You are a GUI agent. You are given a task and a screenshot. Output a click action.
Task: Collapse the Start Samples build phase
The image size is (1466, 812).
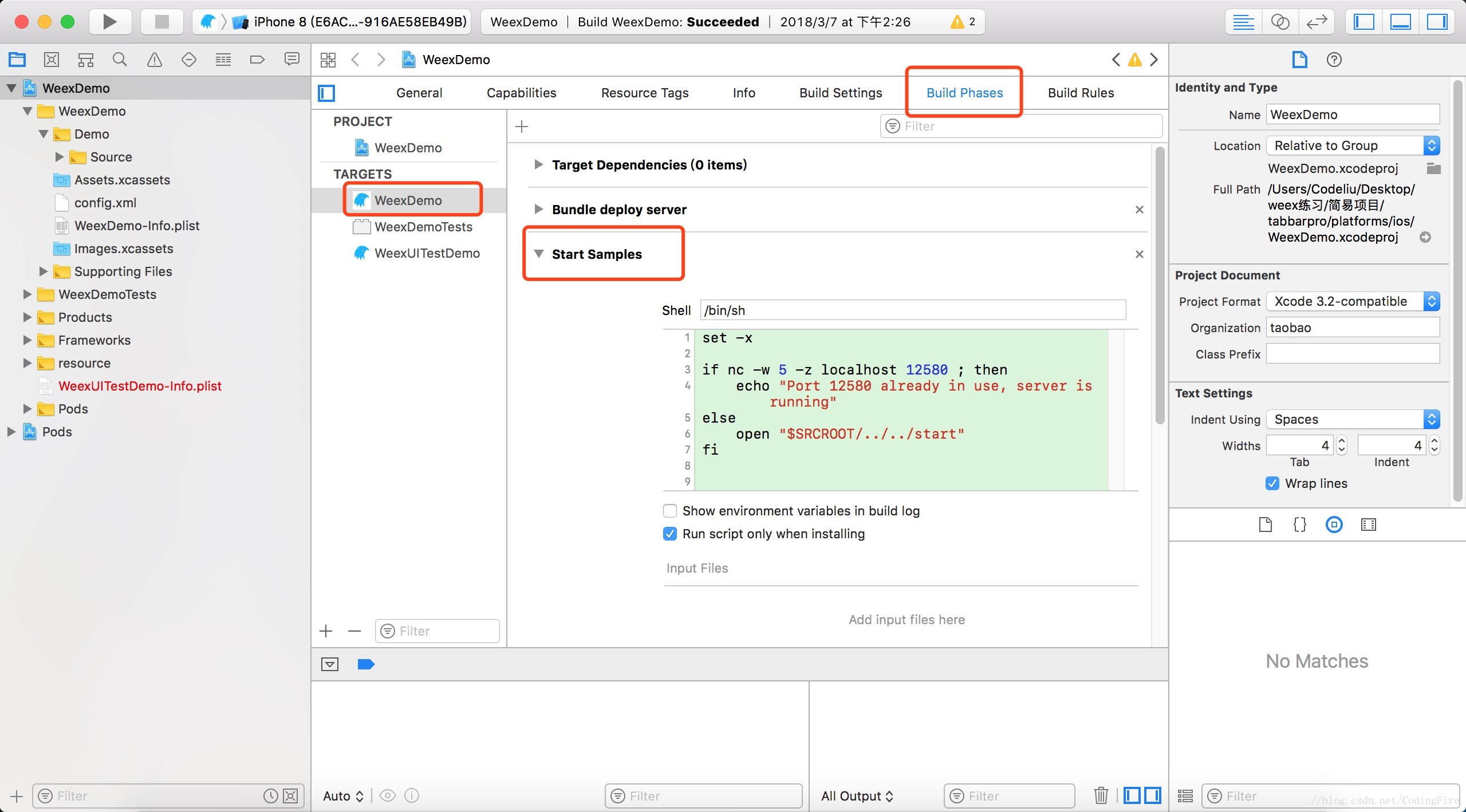pos(538,254)
